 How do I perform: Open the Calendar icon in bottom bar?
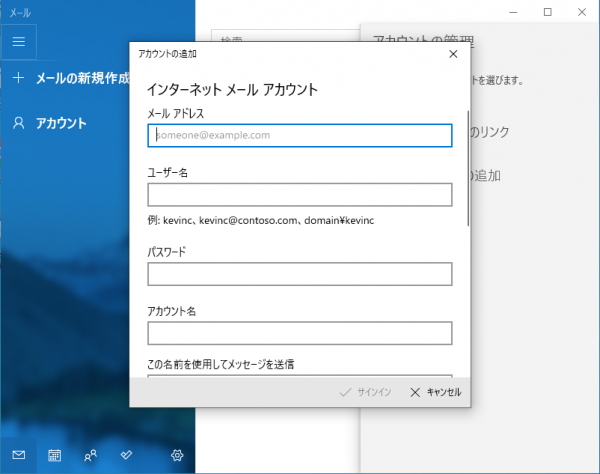[x=54, y=455]
